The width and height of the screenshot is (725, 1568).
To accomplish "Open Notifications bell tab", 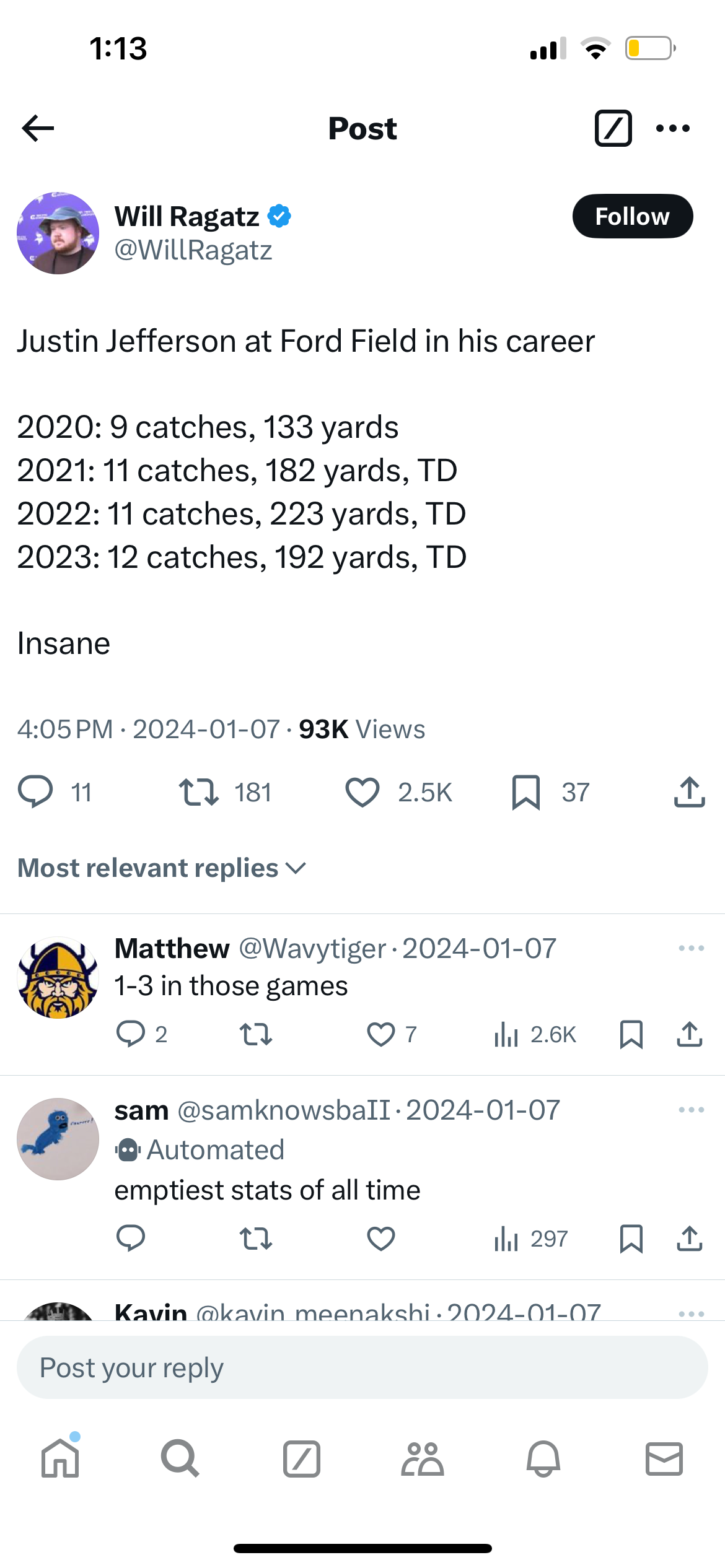I will 543,1458.
